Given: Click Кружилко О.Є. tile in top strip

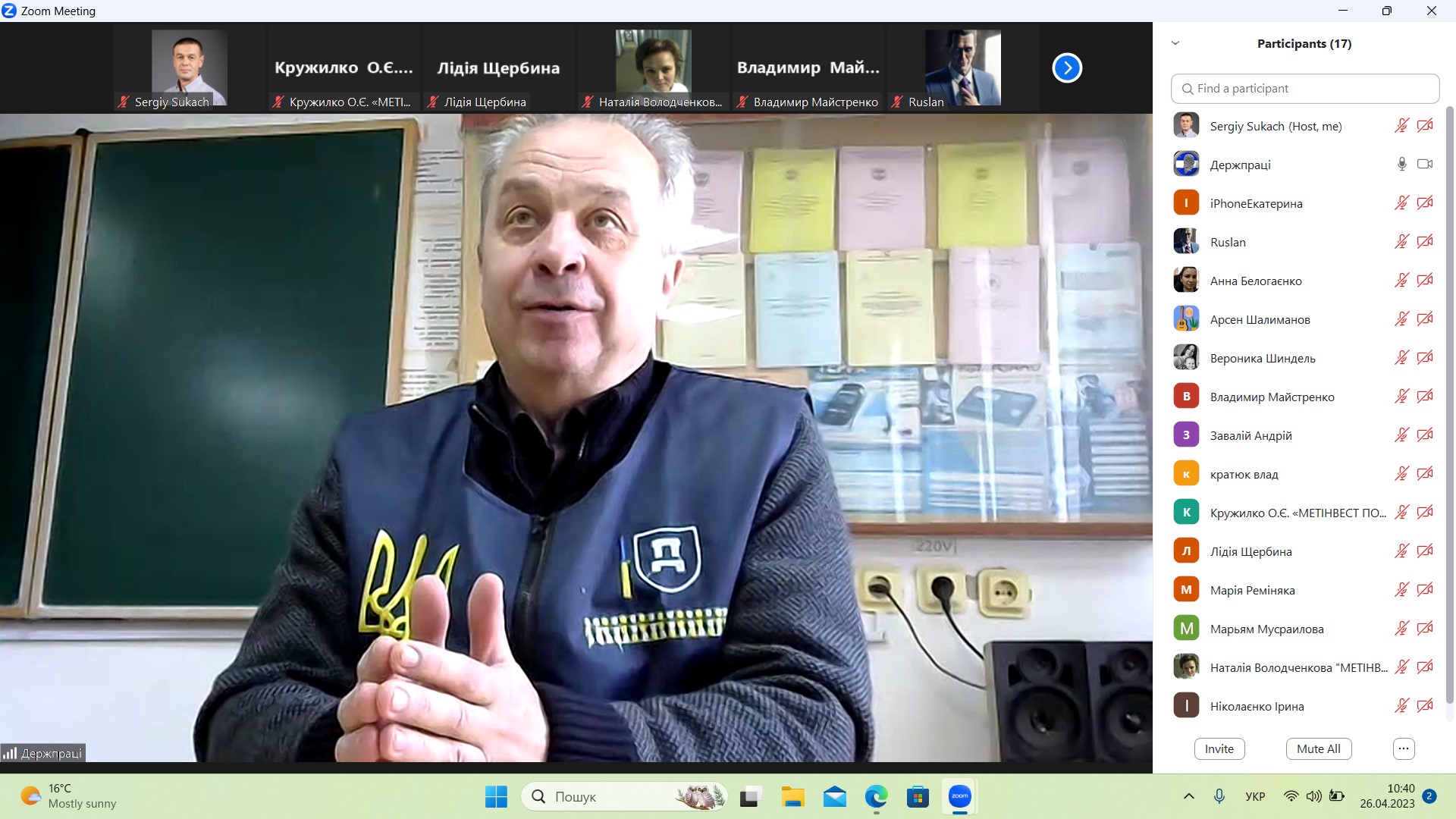Looking at the screenshot, I should pyautogui.click(x=344, y=68).
